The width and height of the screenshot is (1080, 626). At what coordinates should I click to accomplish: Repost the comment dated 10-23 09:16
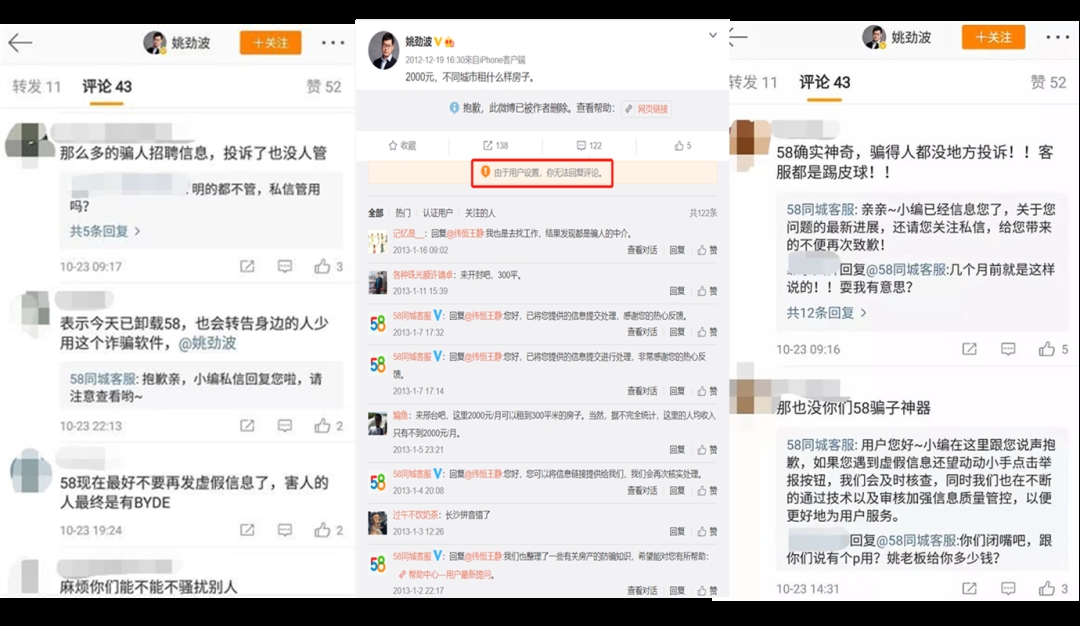click(969, 349)
